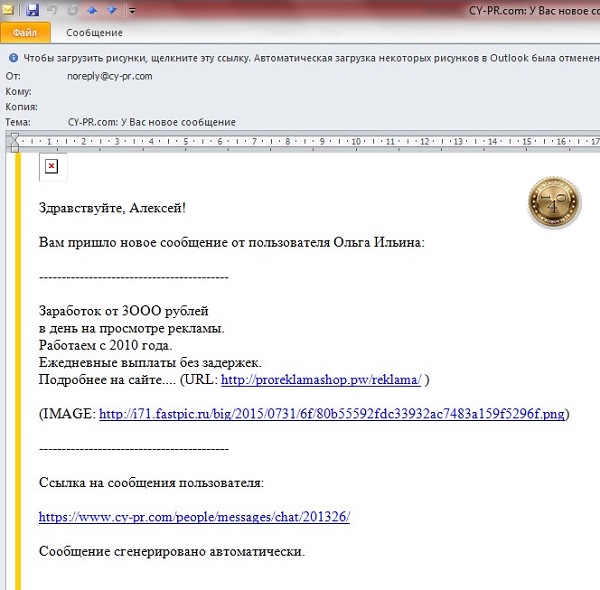
Task: Open the cy-pr.com messages chat link
Action: click(x=194, y=517)
